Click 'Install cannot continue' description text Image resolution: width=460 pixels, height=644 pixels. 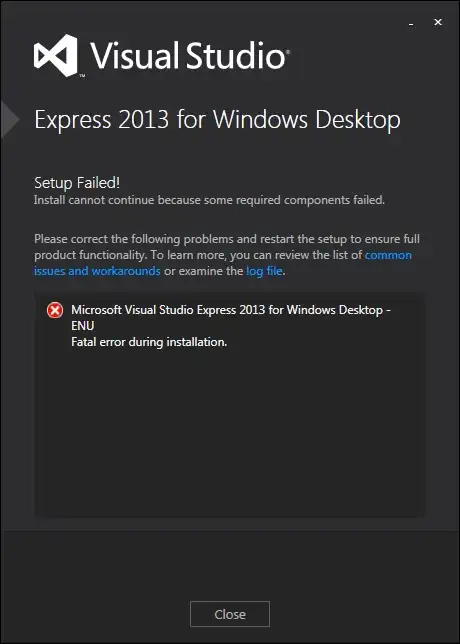(209, 200)
